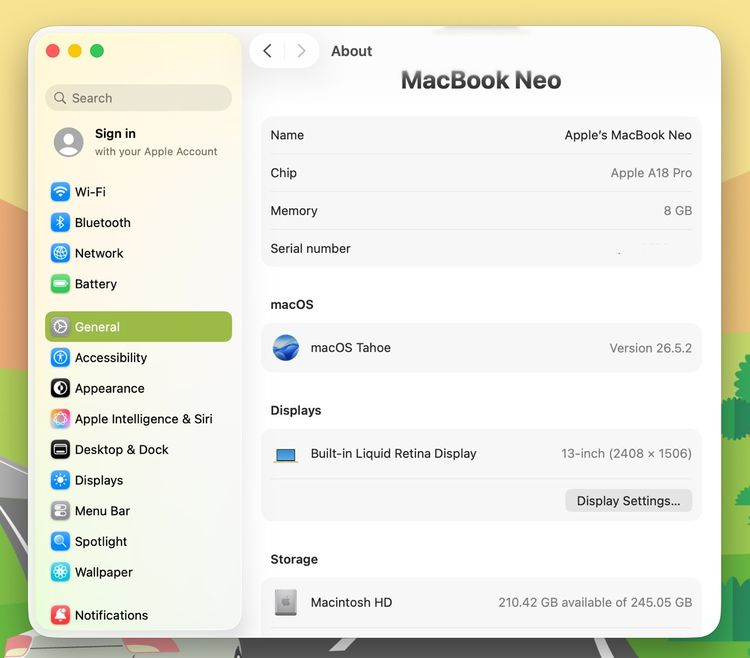Click 210.42 GB available of 245.05 GB
The height and width of the screenshot is (658, 750).
coord(595,602)
